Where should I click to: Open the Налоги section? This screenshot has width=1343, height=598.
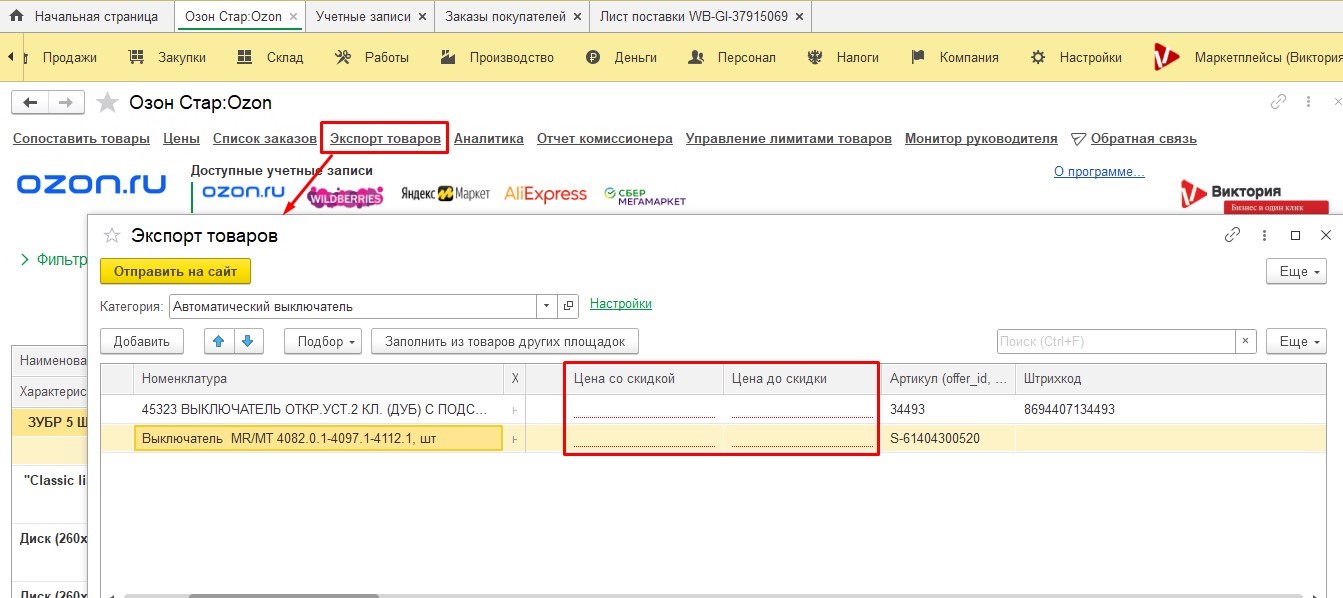tap(845, 57)
